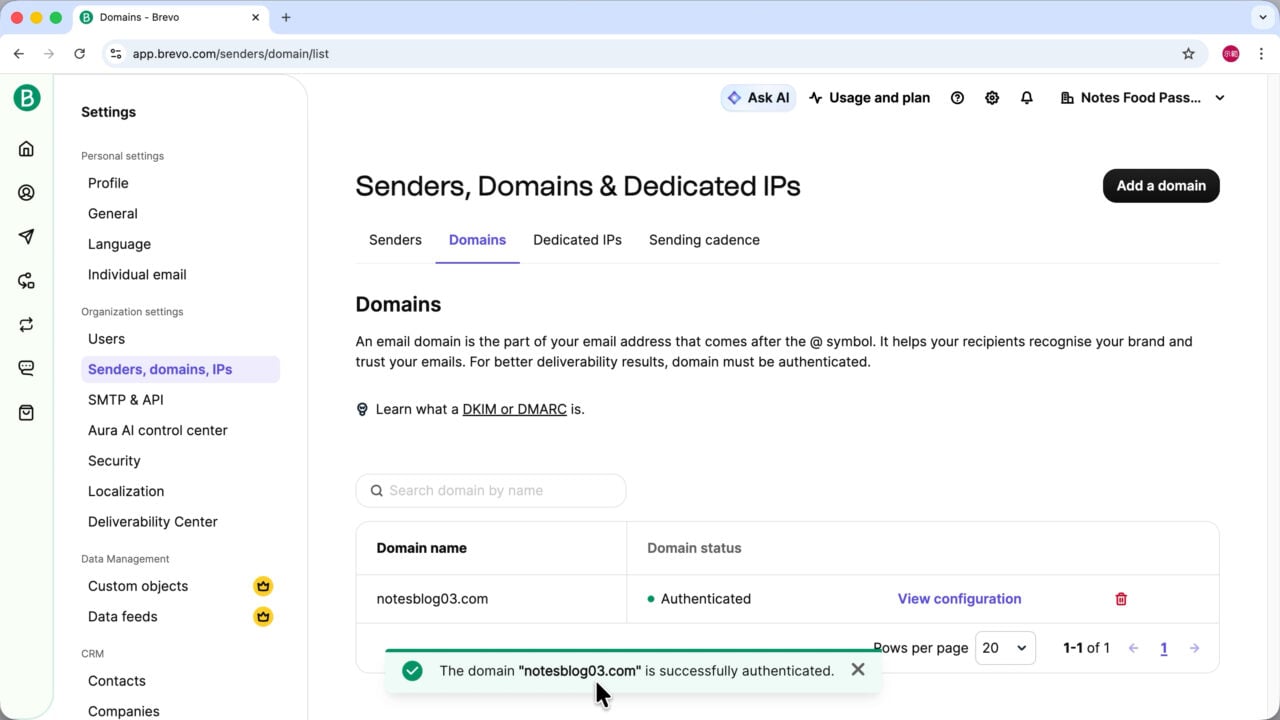Screen dimensions: 1280x720
Task: Click page number 1 in pagination
Action: point(1164,648)
